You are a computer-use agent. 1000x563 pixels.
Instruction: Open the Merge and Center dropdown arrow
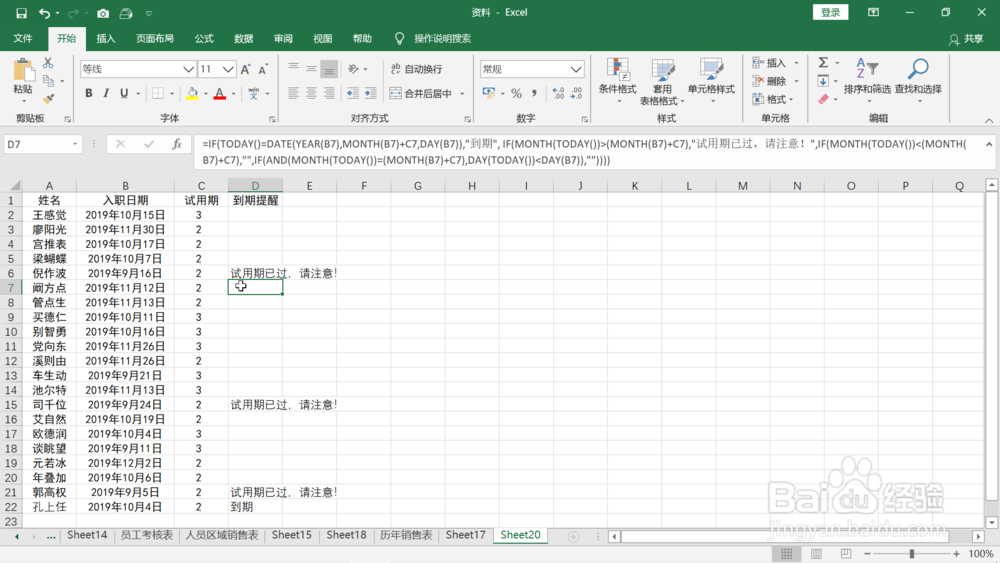point(462,94)
